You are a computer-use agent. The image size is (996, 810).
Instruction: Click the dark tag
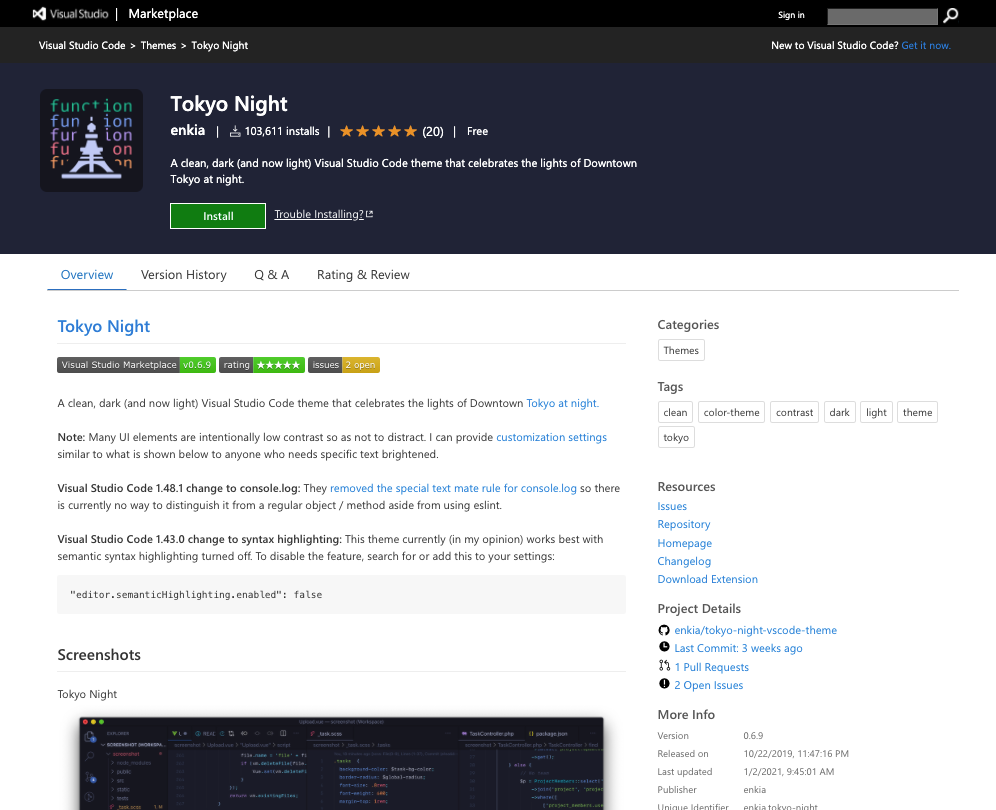839,412
